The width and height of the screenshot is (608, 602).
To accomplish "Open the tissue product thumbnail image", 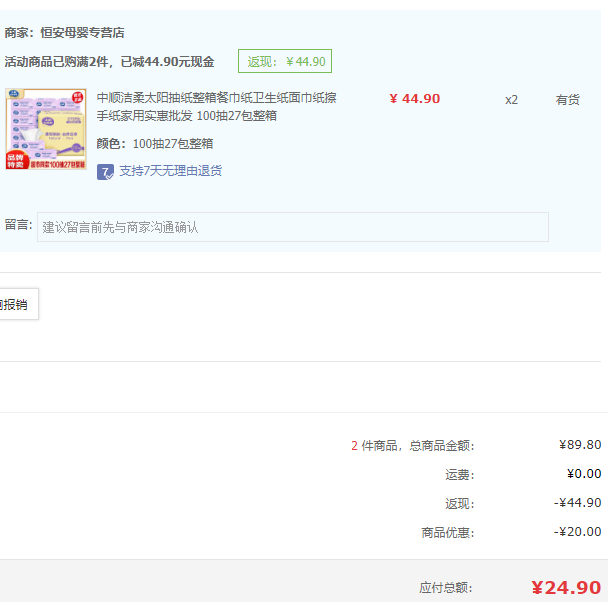I will coord(46,130).
